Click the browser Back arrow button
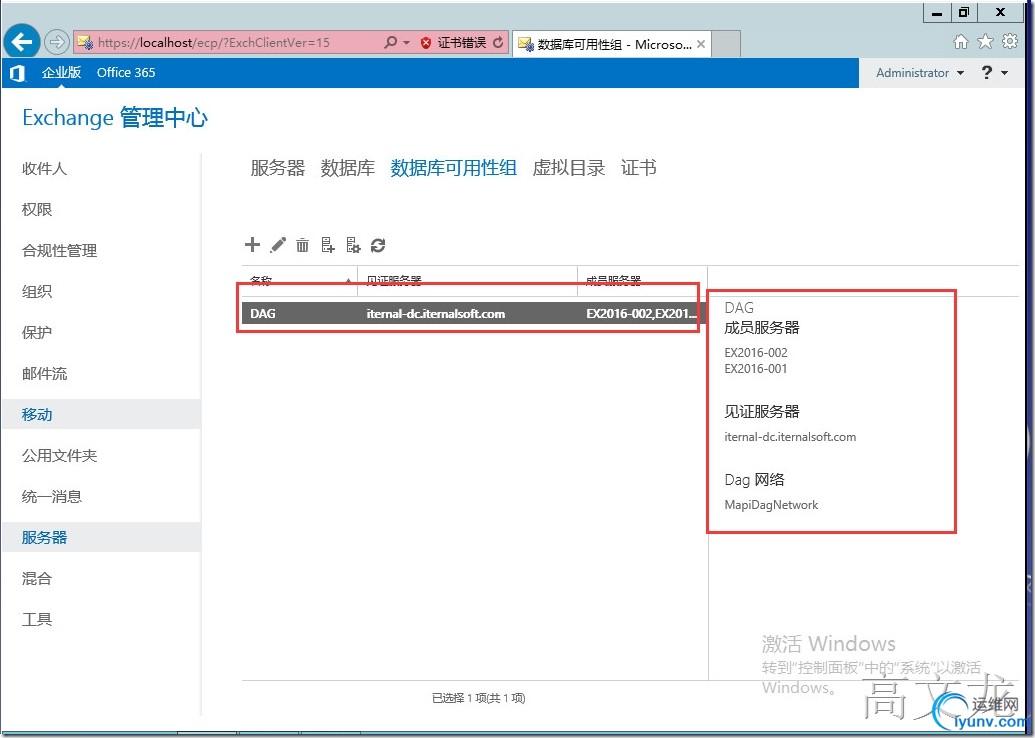This screenshot has height=738, width=1035. pos(22,42)
